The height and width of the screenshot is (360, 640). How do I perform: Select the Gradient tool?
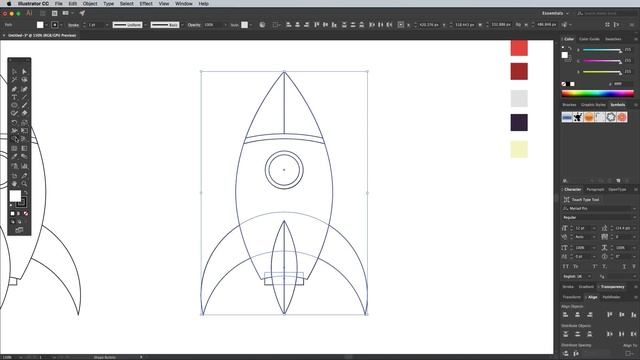[24, 148]
